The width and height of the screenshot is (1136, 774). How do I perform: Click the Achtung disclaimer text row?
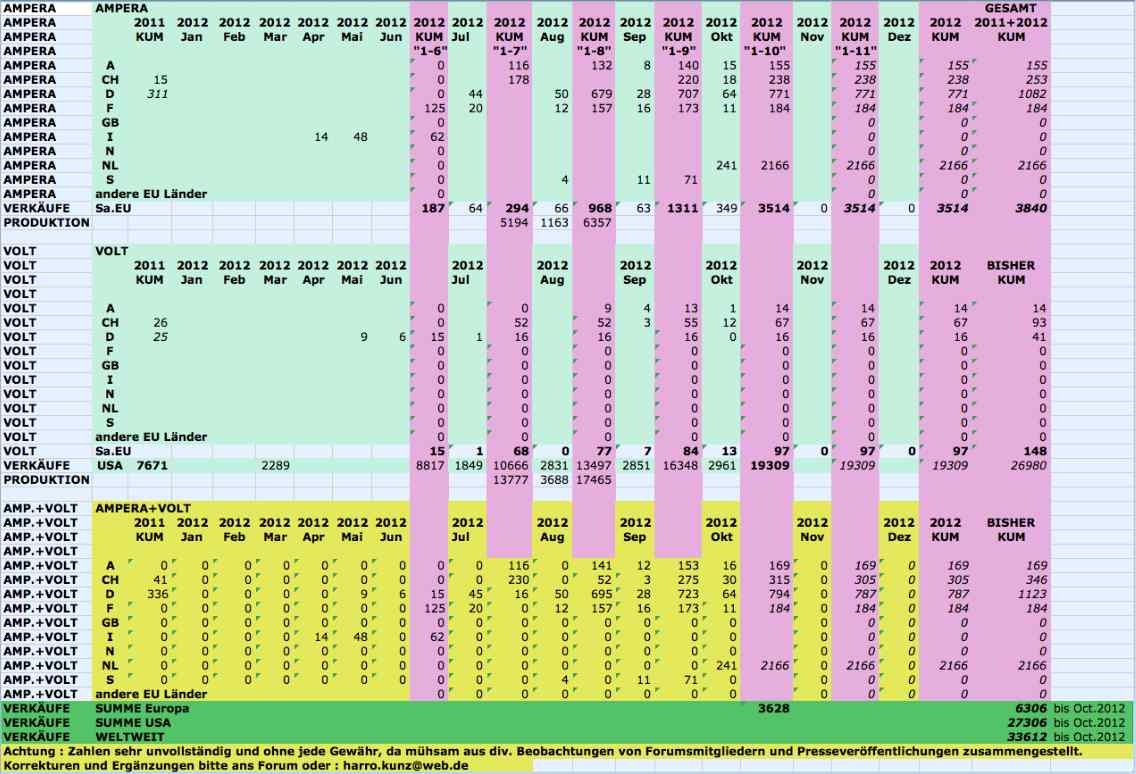(x=540, y=751)
